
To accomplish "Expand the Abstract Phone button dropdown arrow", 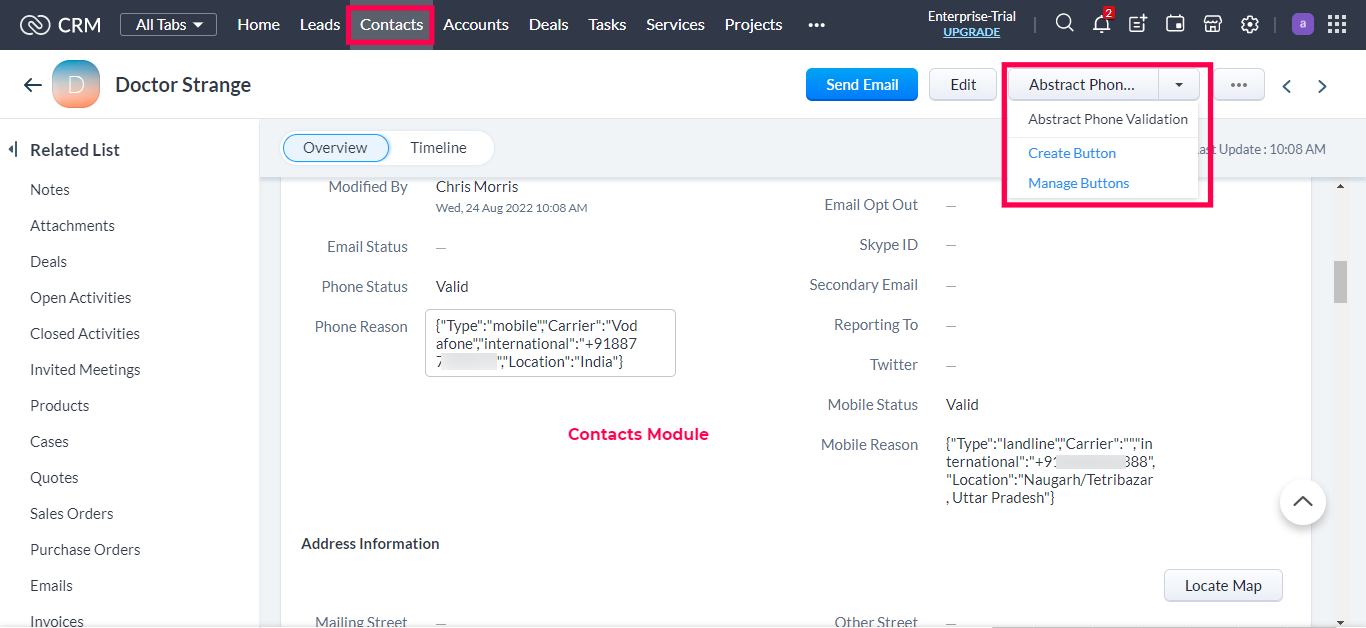I will tap(1179, 85).
